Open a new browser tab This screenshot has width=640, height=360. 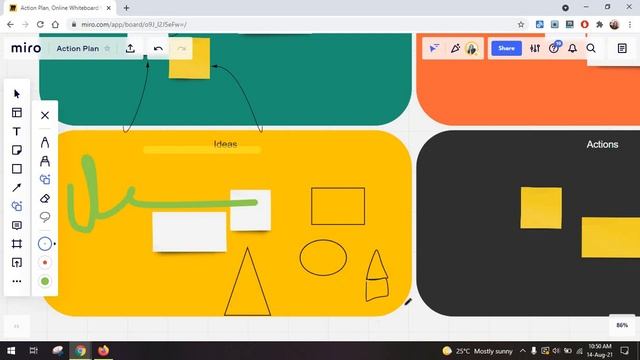(126, 8)
